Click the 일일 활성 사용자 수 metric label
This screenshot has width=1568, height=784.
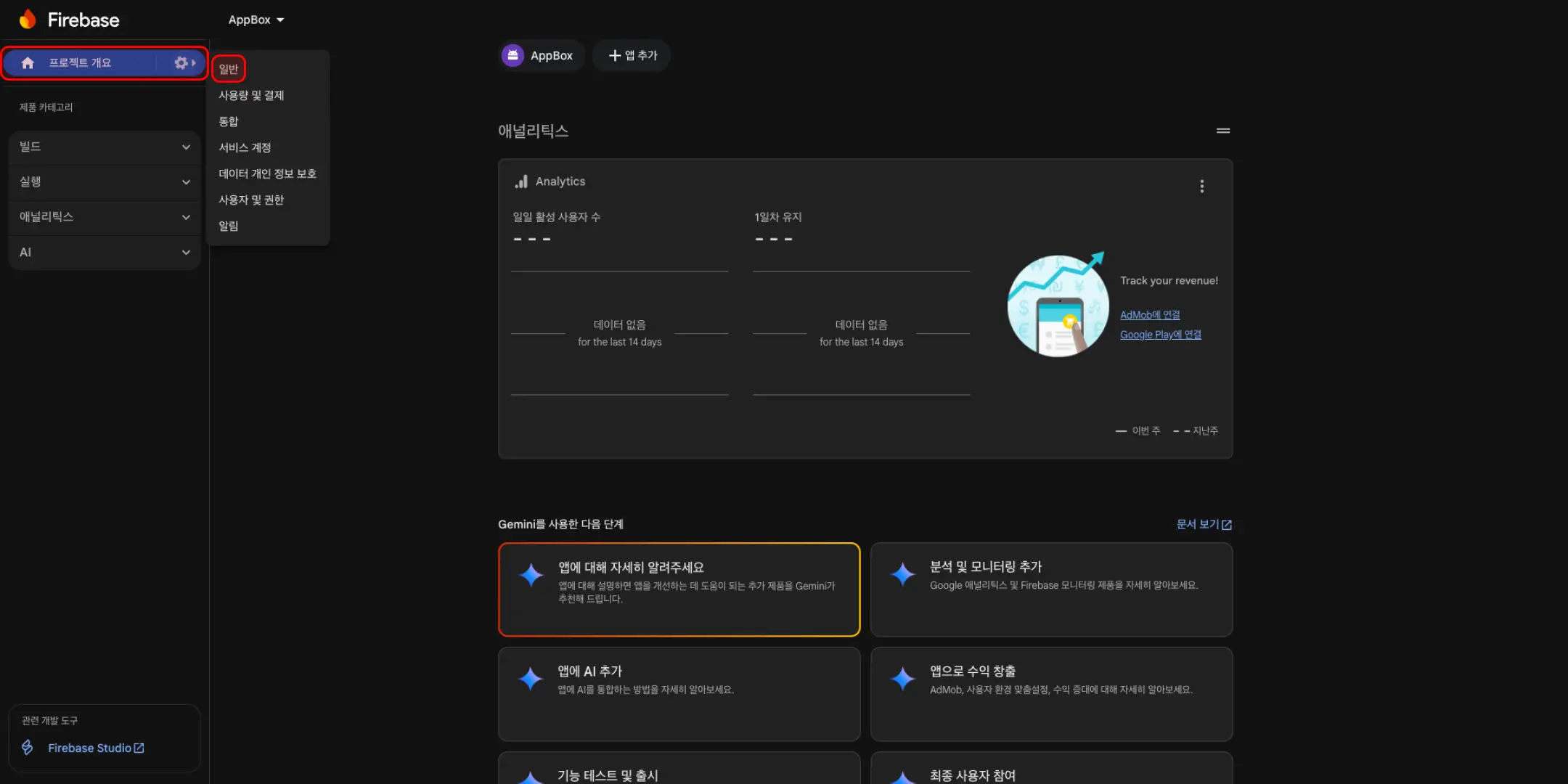[557, 217]
